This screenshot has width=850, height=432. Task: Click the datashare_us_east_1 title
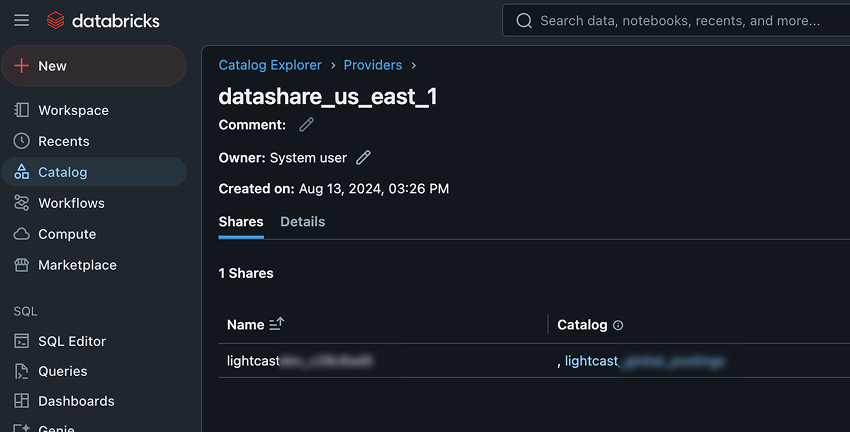click(x=328, y=96)
